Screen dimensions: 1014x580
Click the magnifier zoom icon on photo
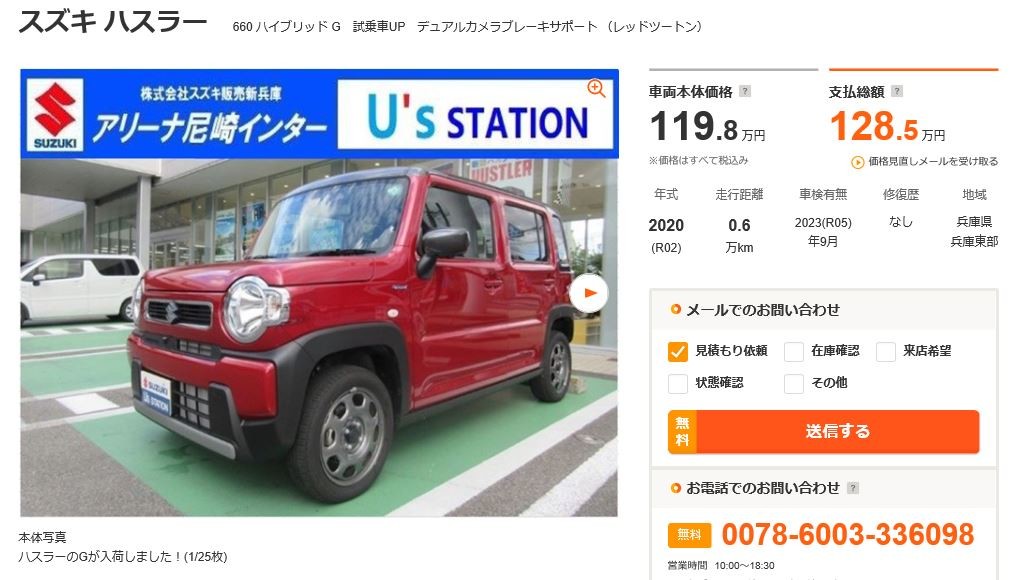point(596,89)
